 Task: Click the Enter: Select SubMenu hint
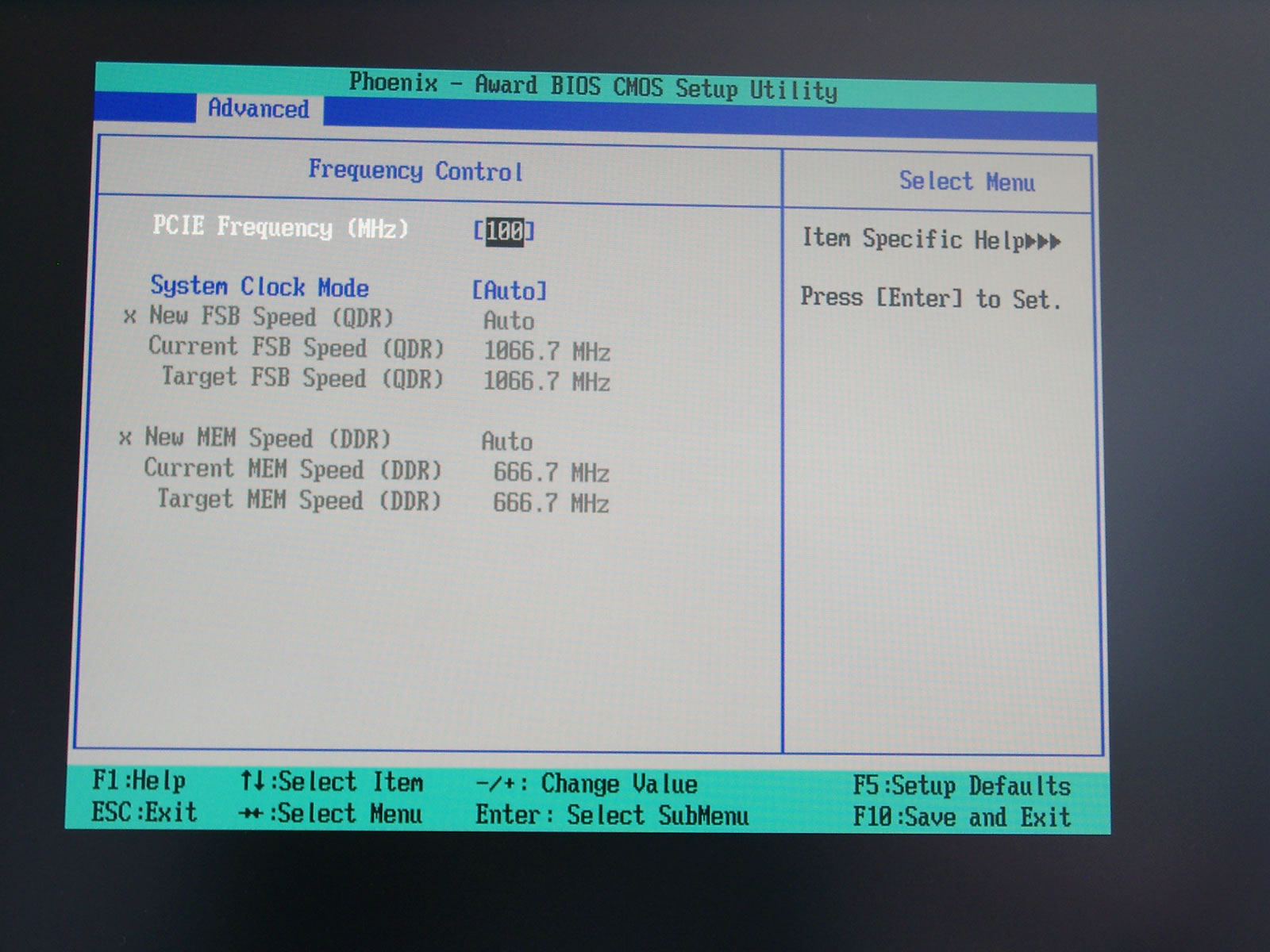pyautogui.click(x=612, y=816)
